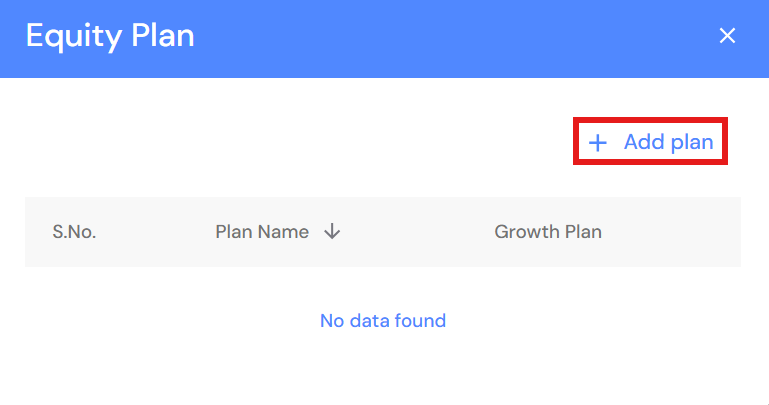Tap the blue plus symbol
The height and width of the screenshot is (405, 769).
pyautogui.click(x=598, y=143)
